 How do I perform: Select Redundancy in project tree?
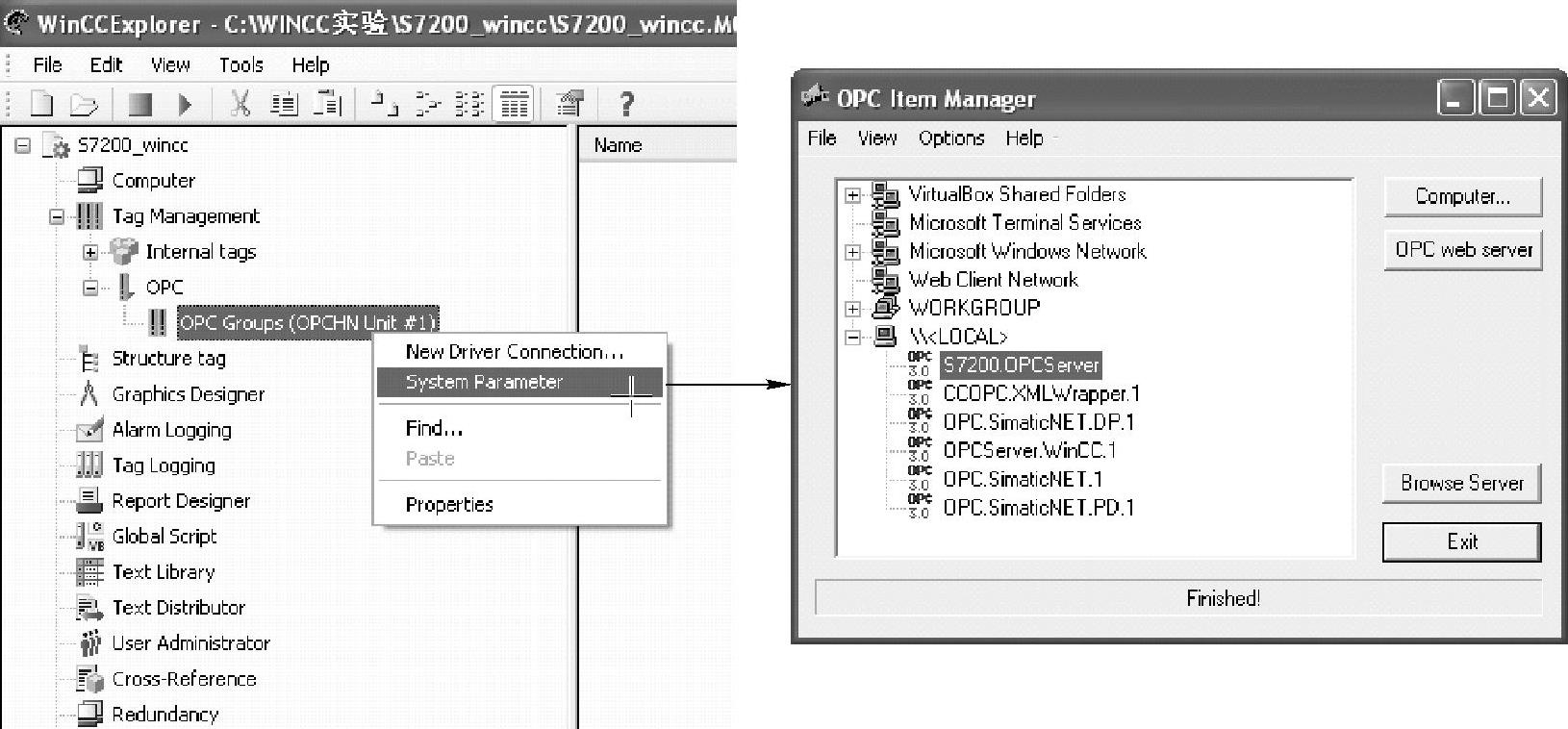coord(164,715)
